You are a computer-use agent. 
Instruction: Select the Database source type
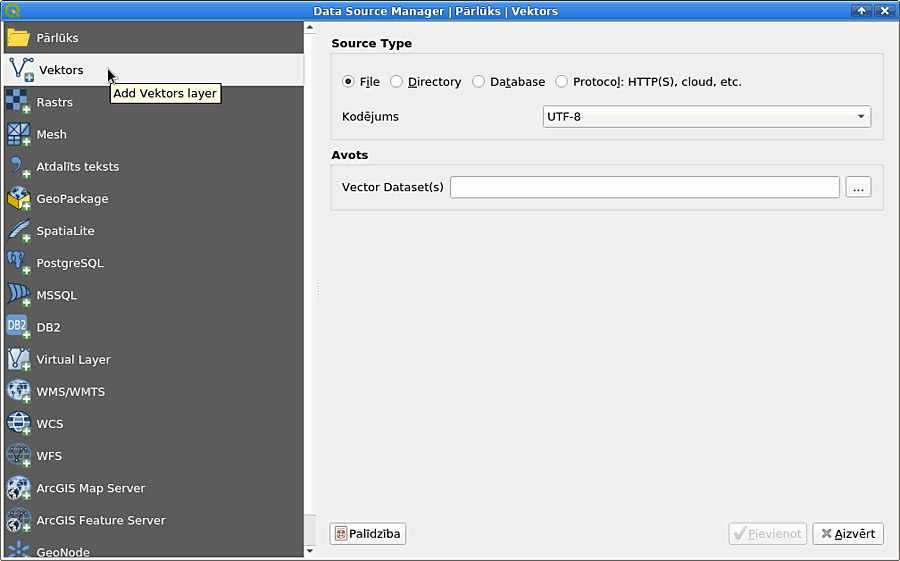509,82
